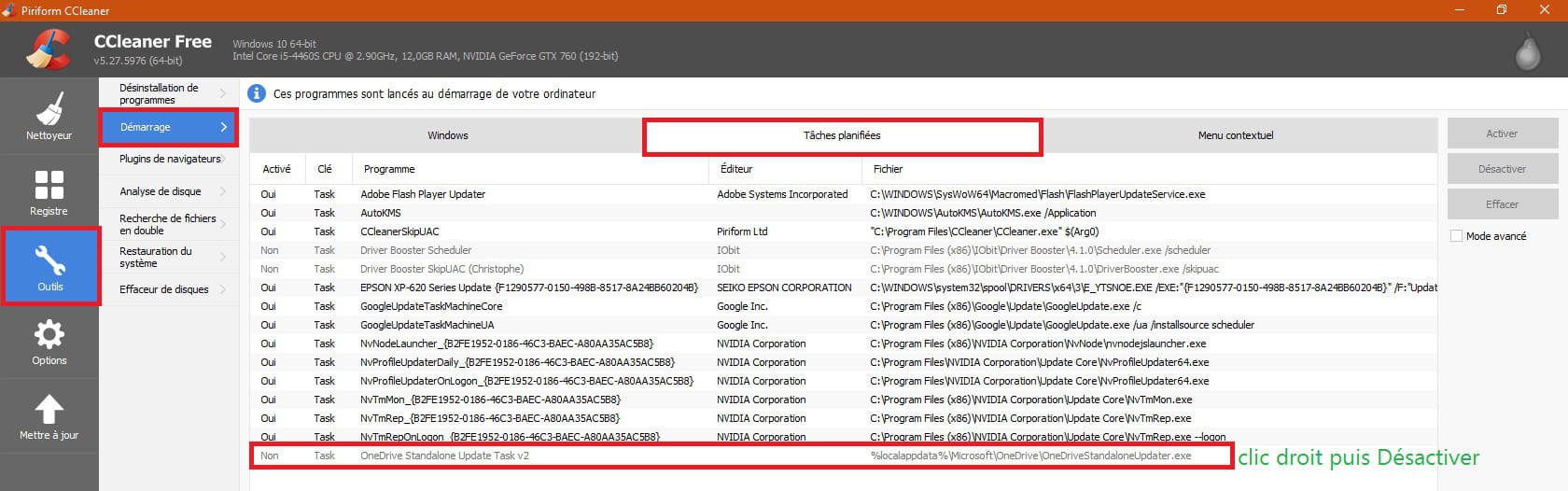Click the Désactiver button
The width and height of the screenshot is (1568, 491).
click(1502, 169)
